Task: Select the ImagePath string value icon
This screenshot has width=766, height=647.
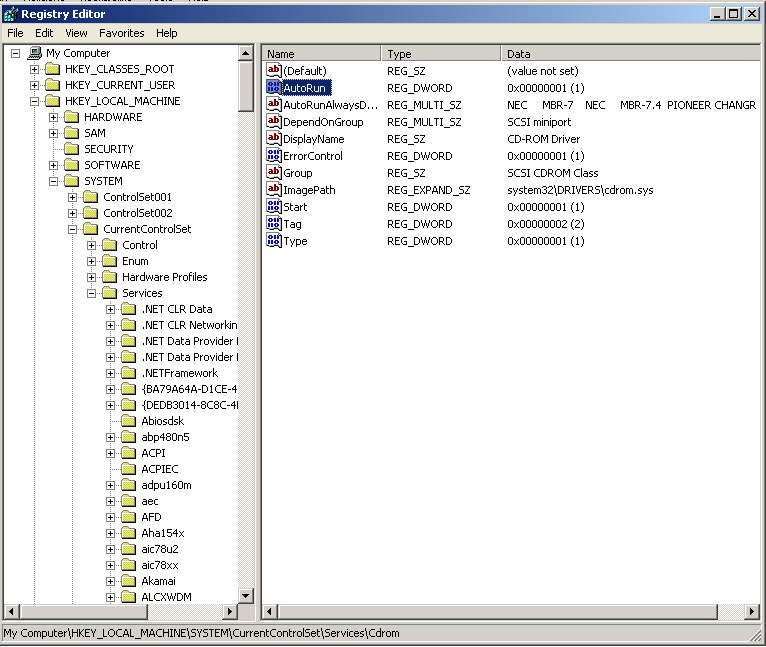Action: tap(273, 190)
